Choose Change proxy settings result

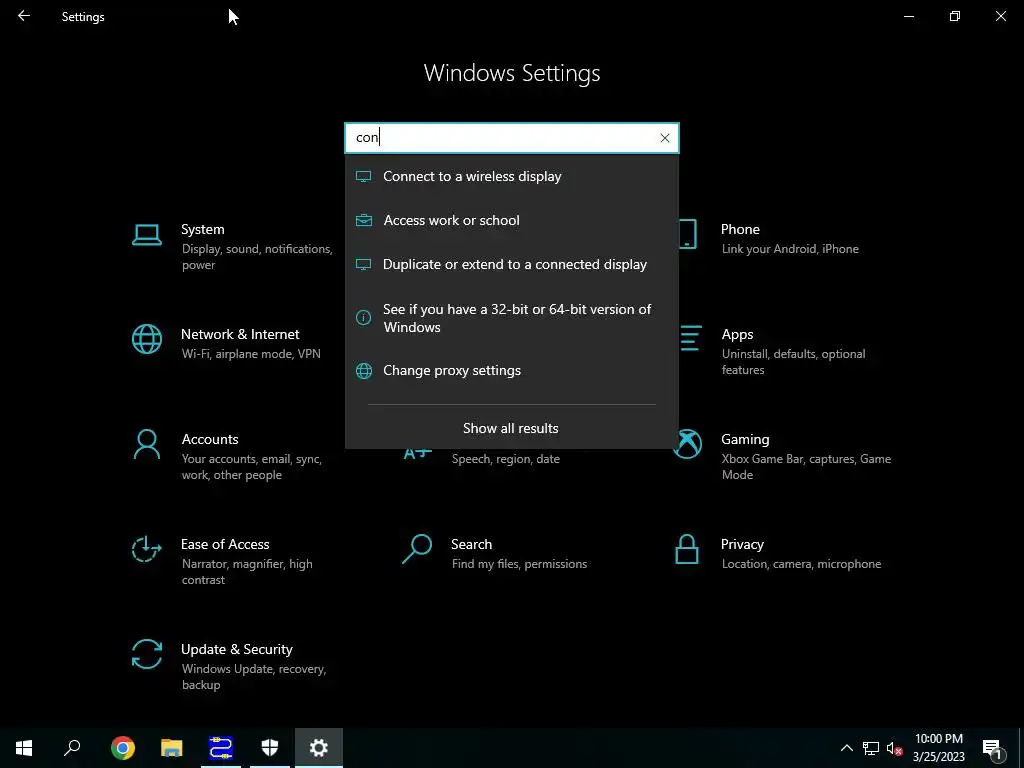click(512, 371)
